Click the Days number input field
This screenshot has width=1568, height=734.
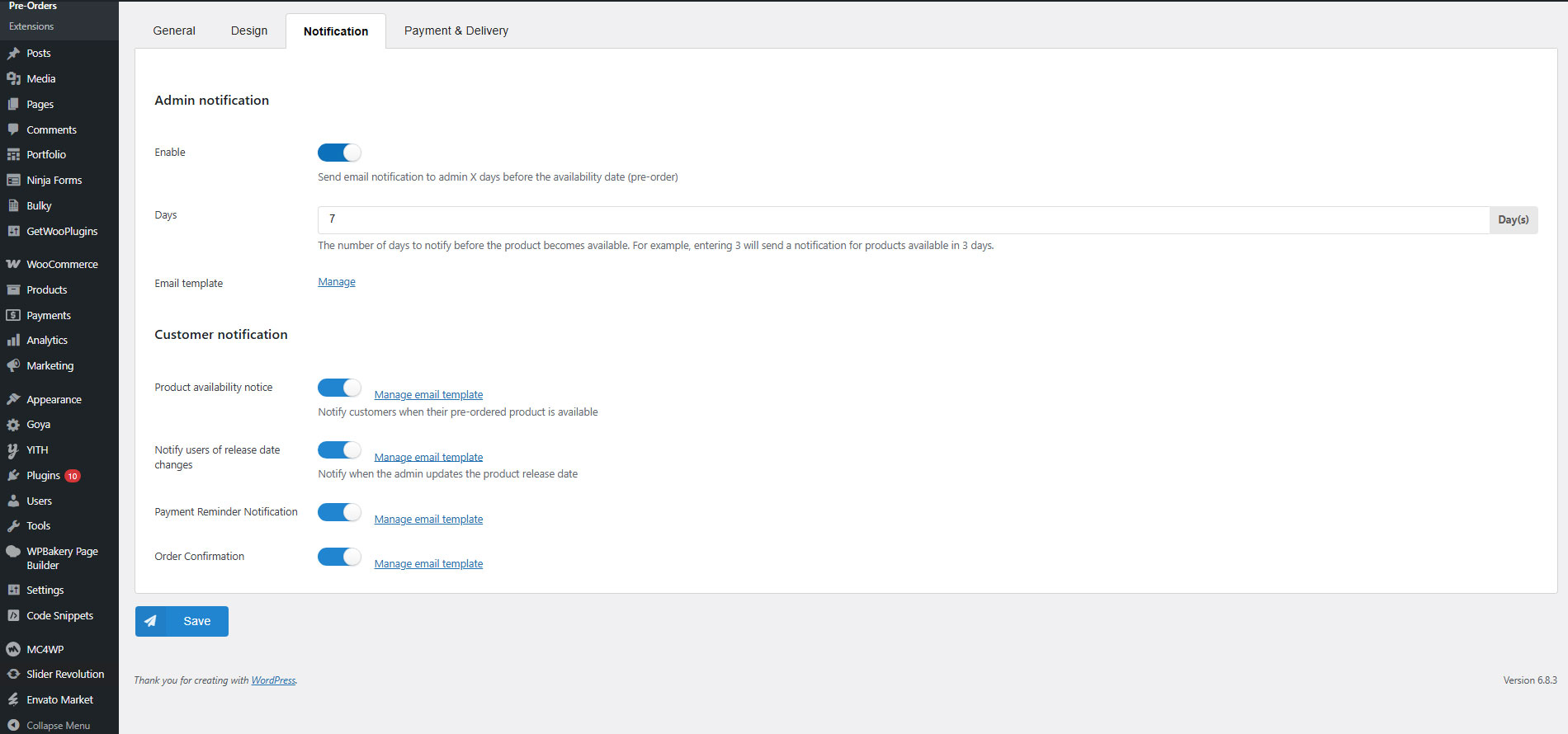pyautogui.click(x=903, y=219)
